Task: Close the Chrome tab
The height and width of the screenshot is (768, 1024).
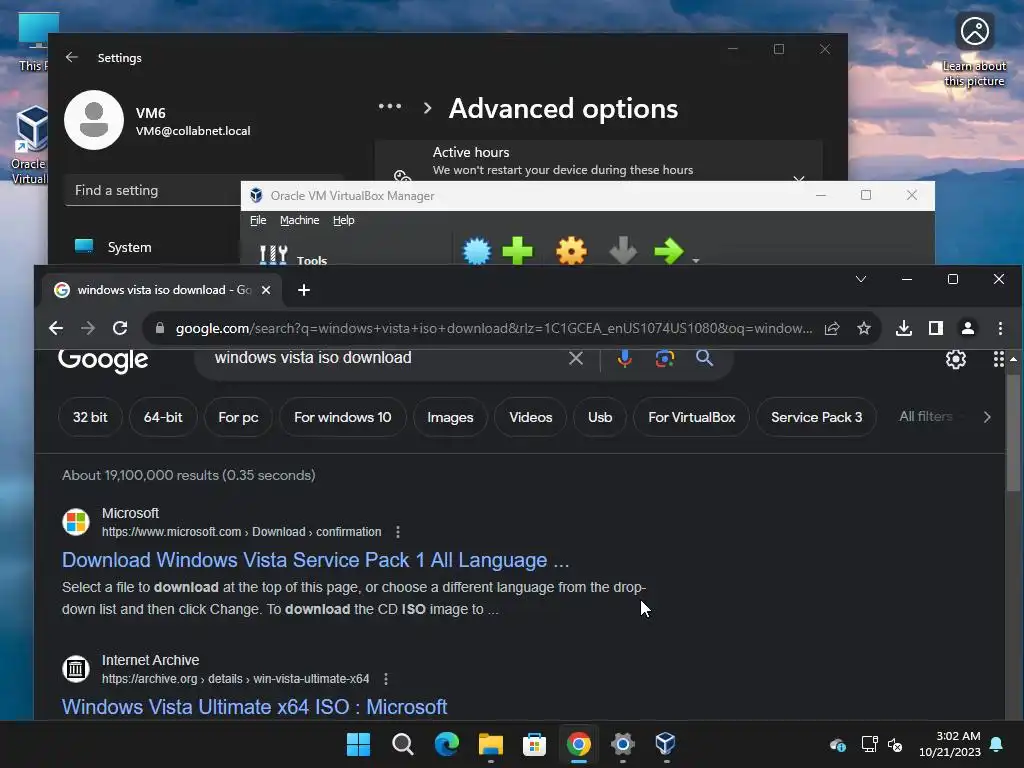Action: coord(266,289)
